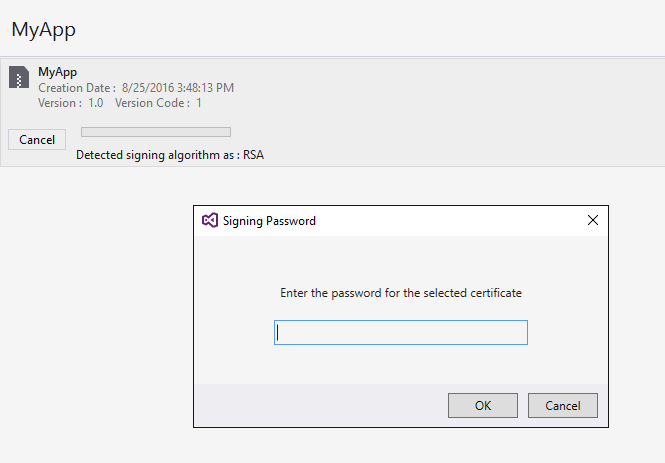Viewport: 665px width, 463px height.
Task: Click the Enter the password prompt text
Action: tap(400, 293)
